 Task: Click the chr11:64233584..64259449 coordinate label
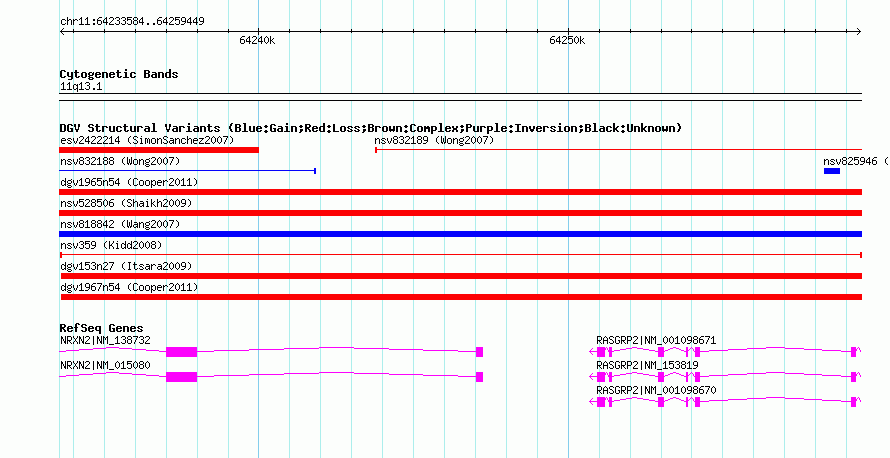click(x=132, y=22)
